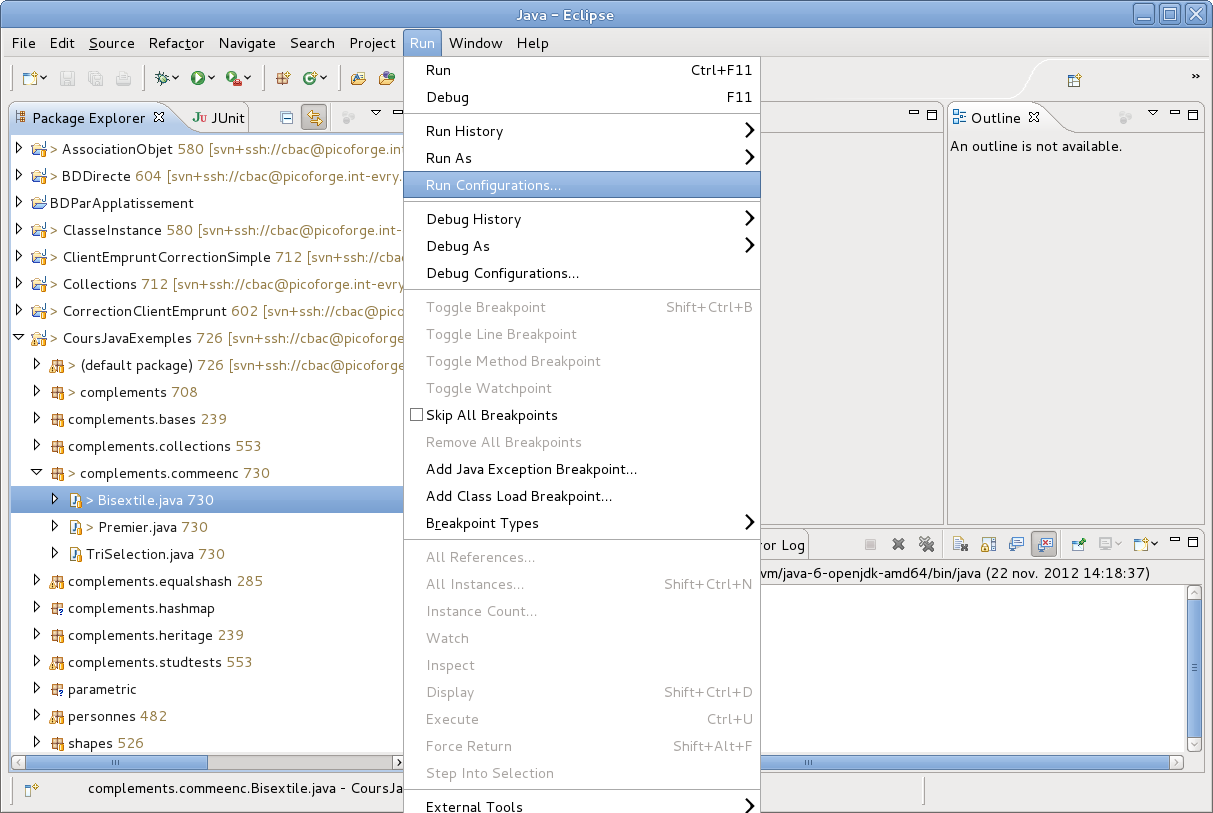
Task: Select Premier.java in Package Explorer
Action: (x=147, y=527)
